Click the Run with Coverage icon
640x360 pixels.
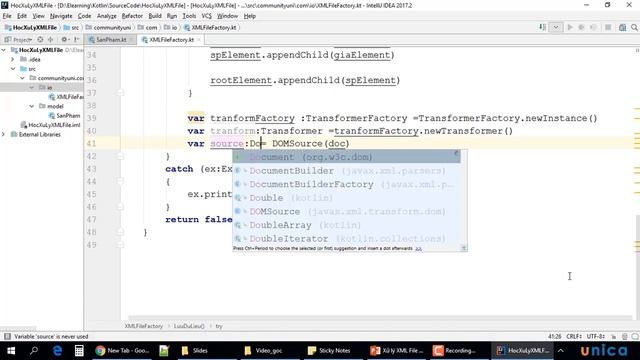pyautogui.click(x=593, y=27)
